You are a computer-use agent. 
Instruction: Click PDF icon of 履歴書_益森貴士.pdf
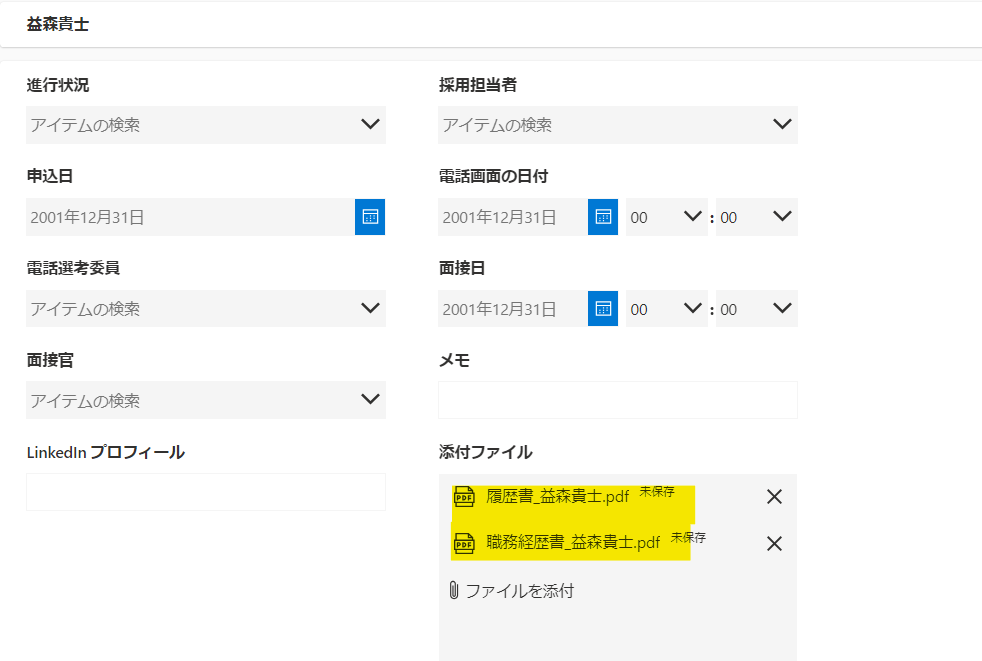464,497
